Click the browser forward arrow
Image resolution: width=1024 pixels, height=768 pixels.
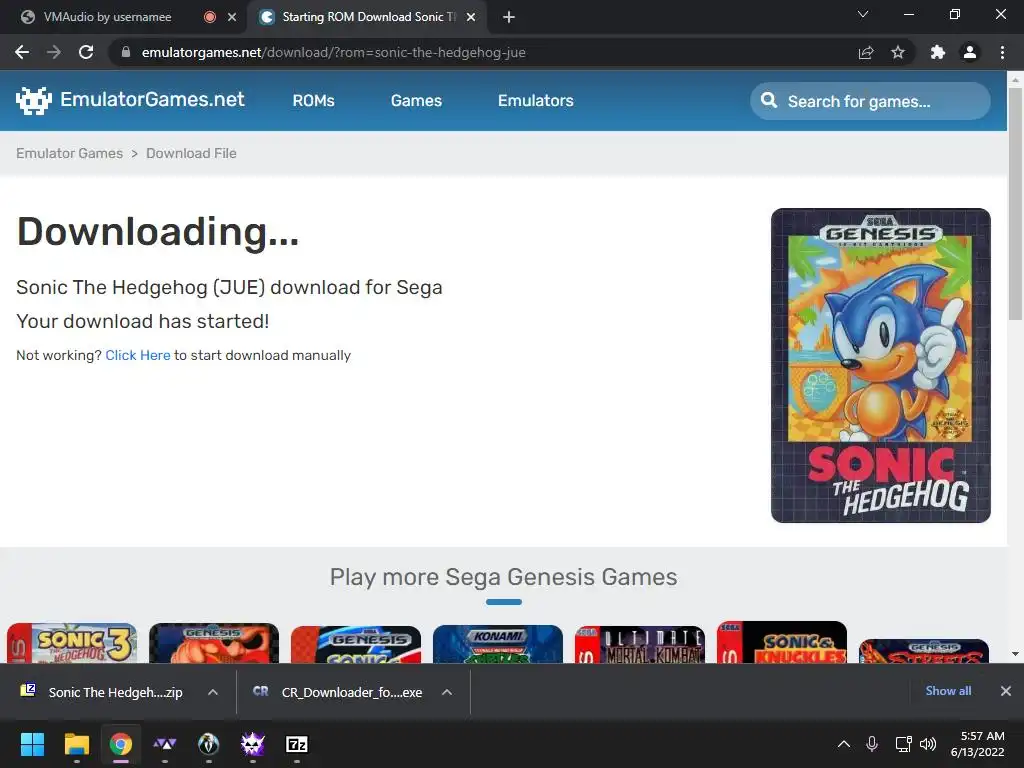54,52
